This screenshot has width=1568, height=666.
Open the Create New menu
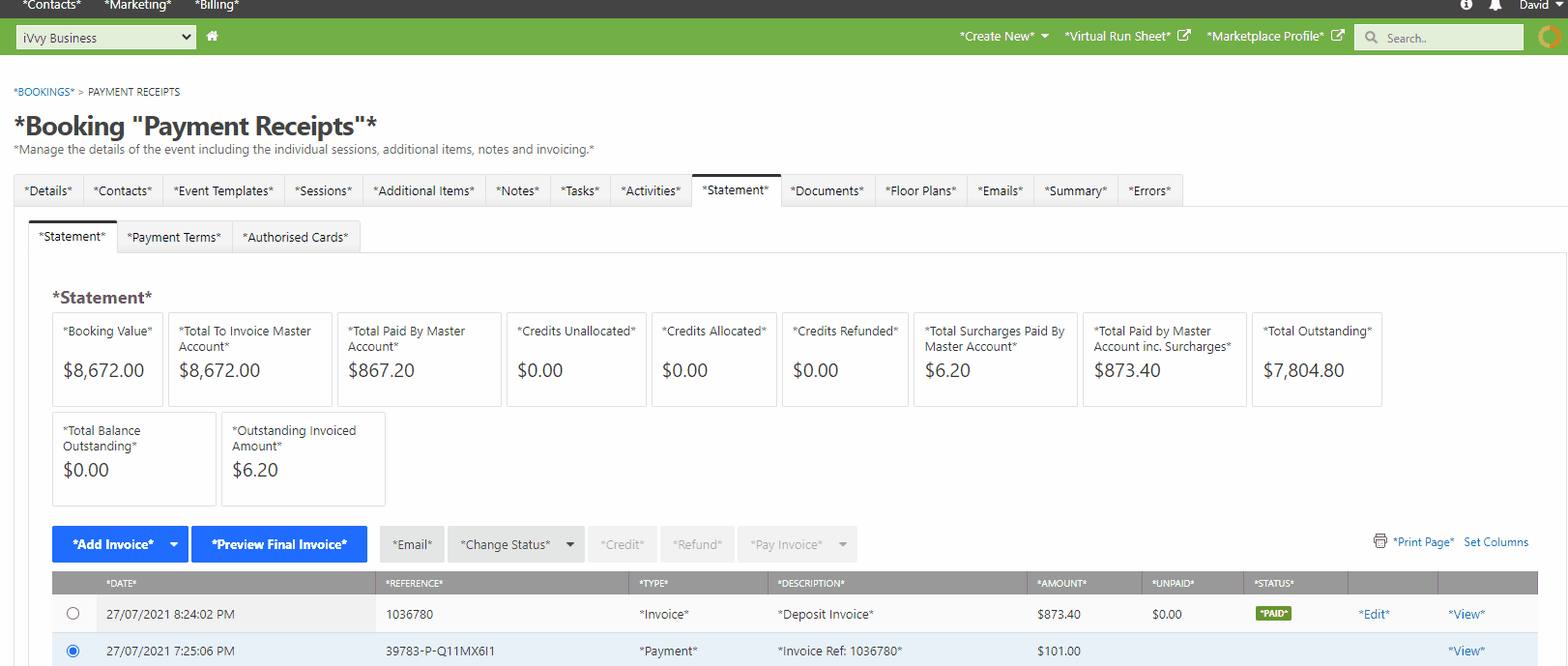(1003, 37)
